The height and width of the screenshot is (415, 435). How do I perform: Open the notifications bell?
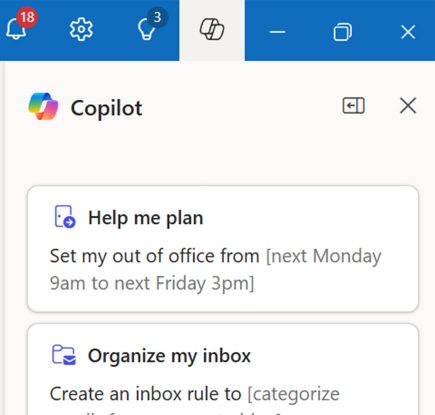(16, 29)
